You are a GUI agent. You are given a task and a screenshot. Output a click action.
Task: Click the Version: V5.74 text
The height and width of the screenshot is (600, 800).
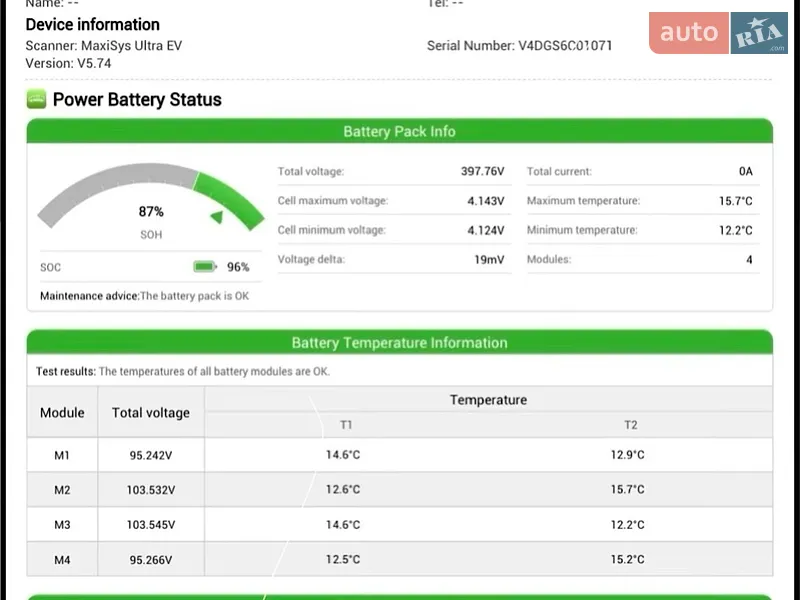click(x=68, y=63)
